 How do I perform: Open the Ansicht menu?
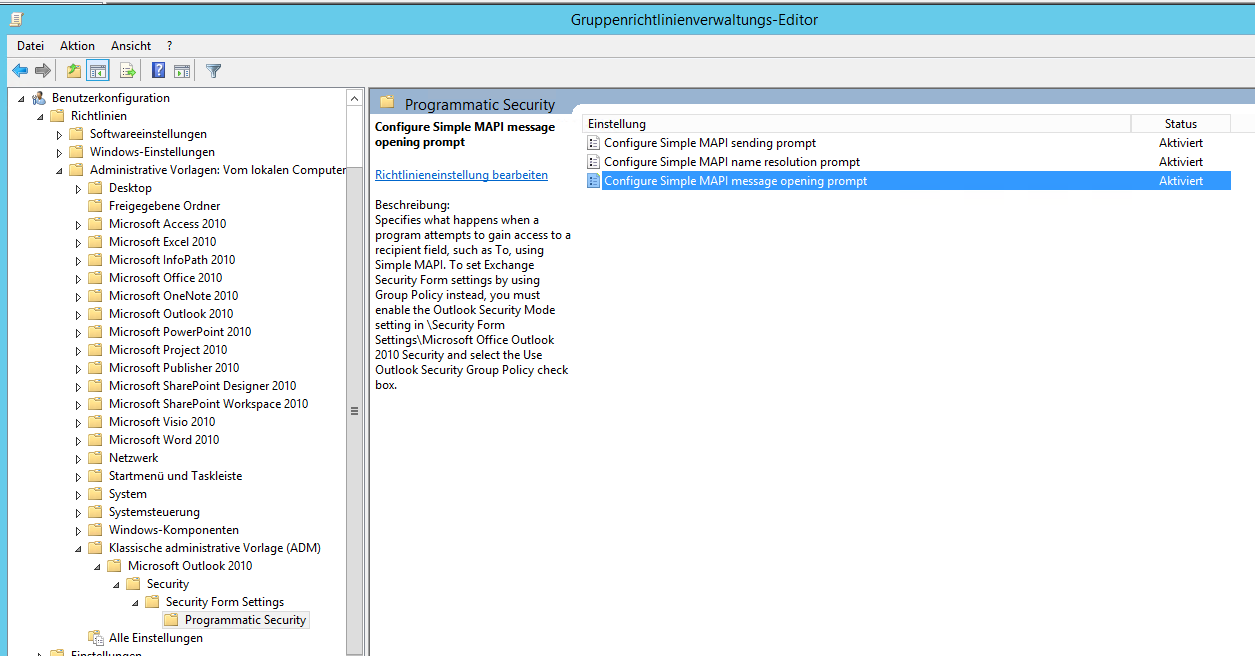pyautogui.click(x=131, y=46)
